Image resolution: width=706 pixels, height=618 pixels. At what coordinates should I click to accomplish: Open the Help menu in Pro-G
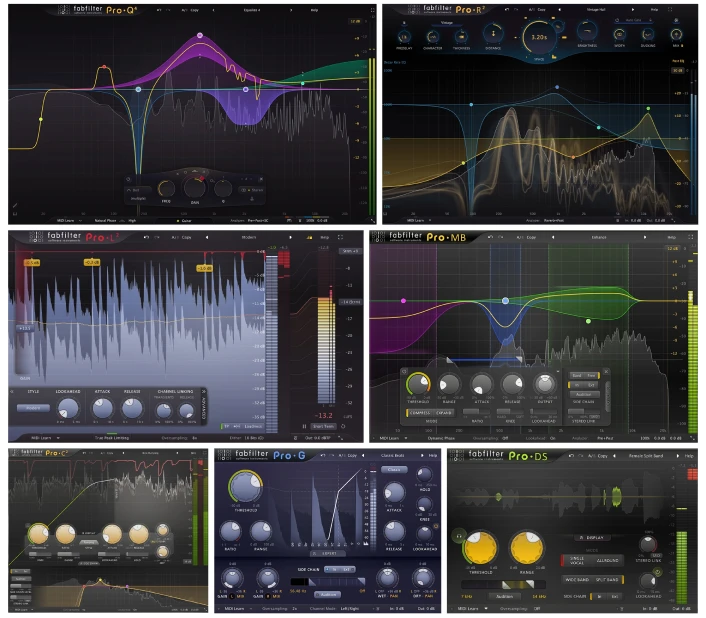click(x=433, y=455)
